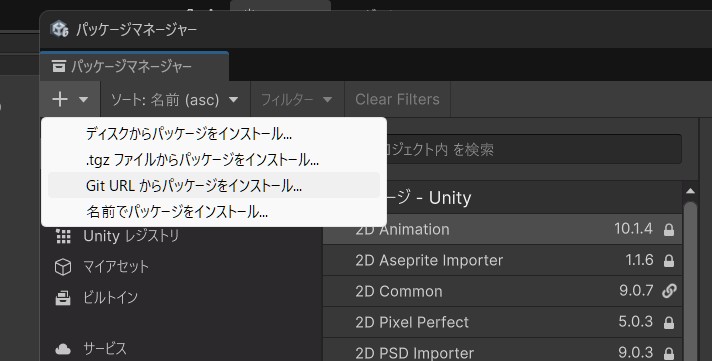This screenshot has height=361, width=712.
Task: Click the package list scrollbar up arrow
Action: tap(691, 191)
